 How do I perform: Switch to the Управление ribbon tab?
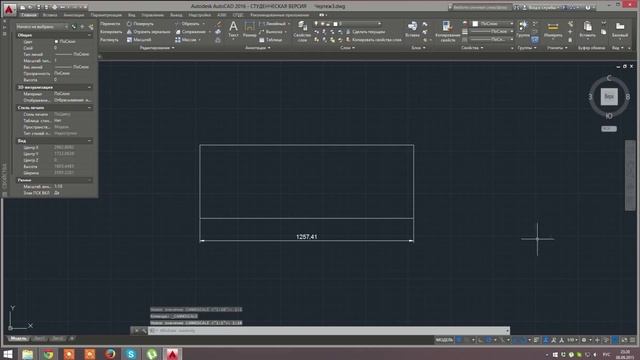click(152, 15)
